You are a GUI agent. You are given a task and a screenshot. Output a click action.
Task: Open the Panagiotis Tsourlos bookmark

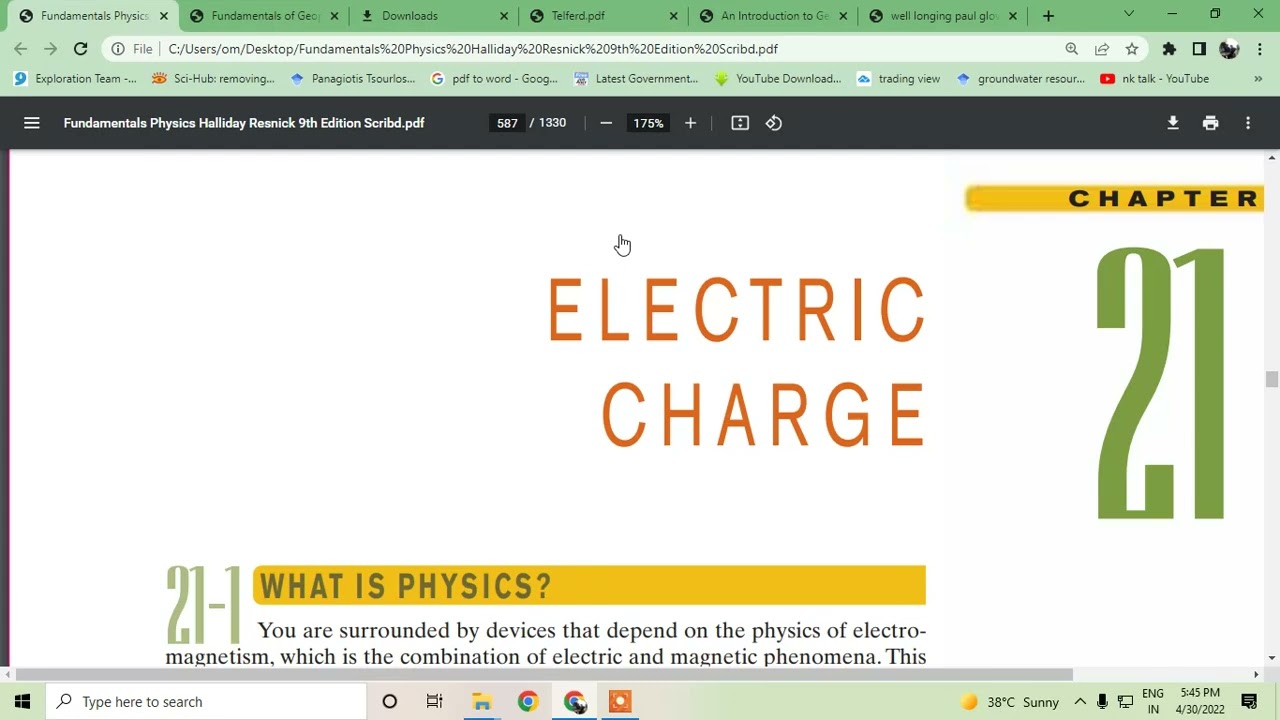pos(352,78)
